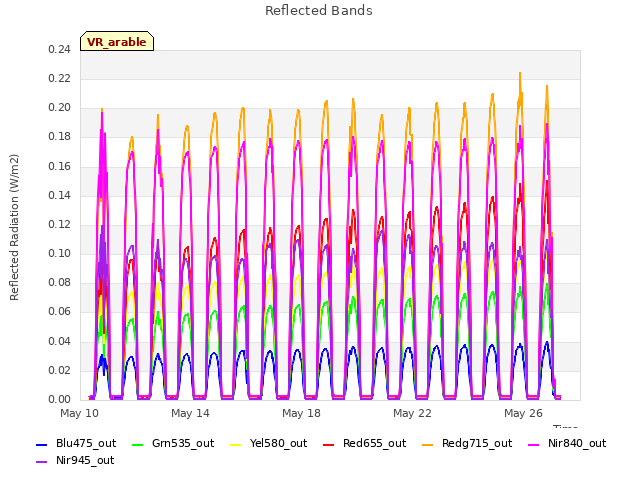Screen dimensions: 640x480
Task: Click the red Red655_out legend swatch
Action: pos(329,444)
